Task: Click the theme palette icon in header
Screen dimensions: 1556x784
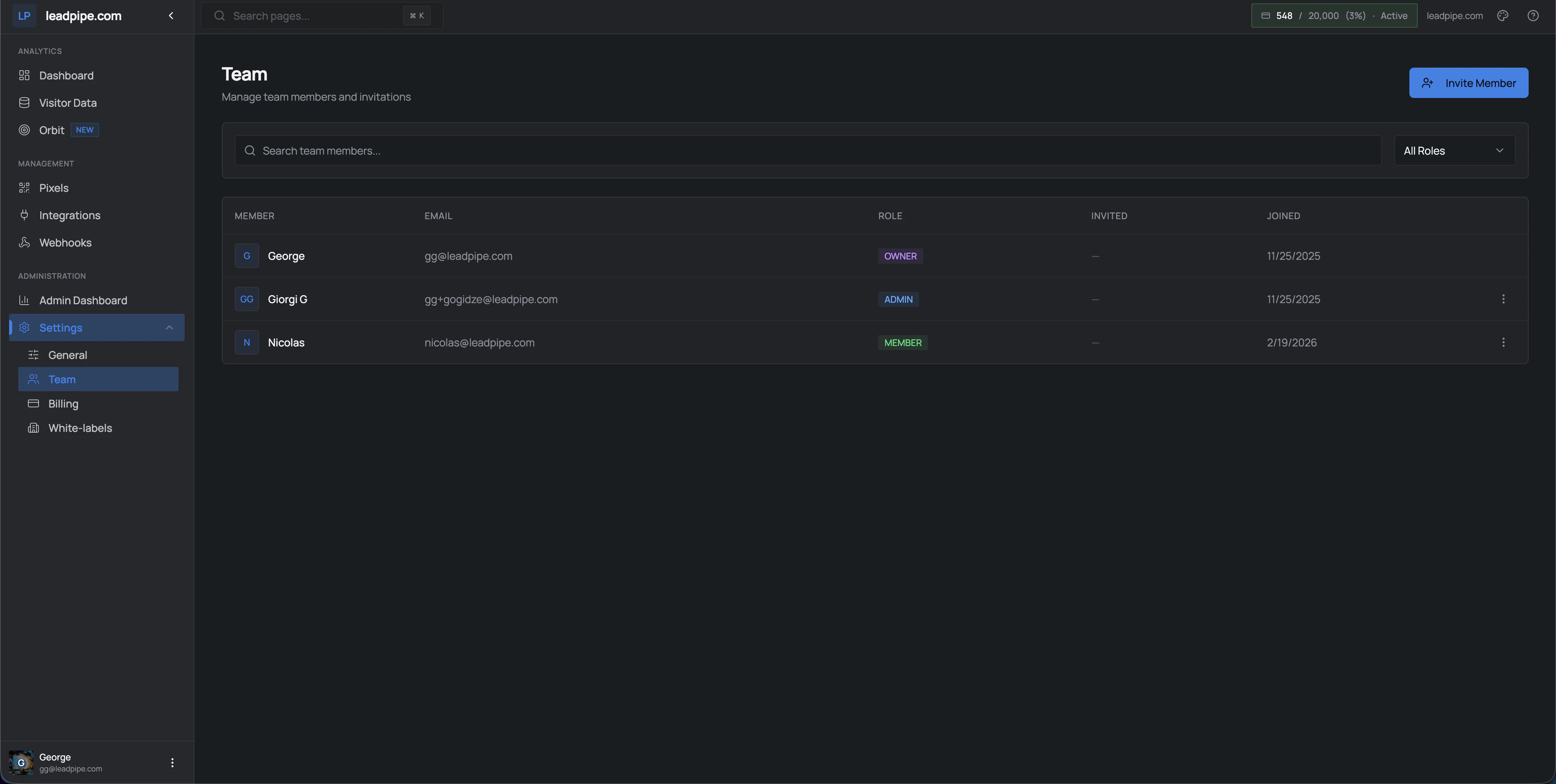Action: pyautogui.click(x=1503, y=16)
